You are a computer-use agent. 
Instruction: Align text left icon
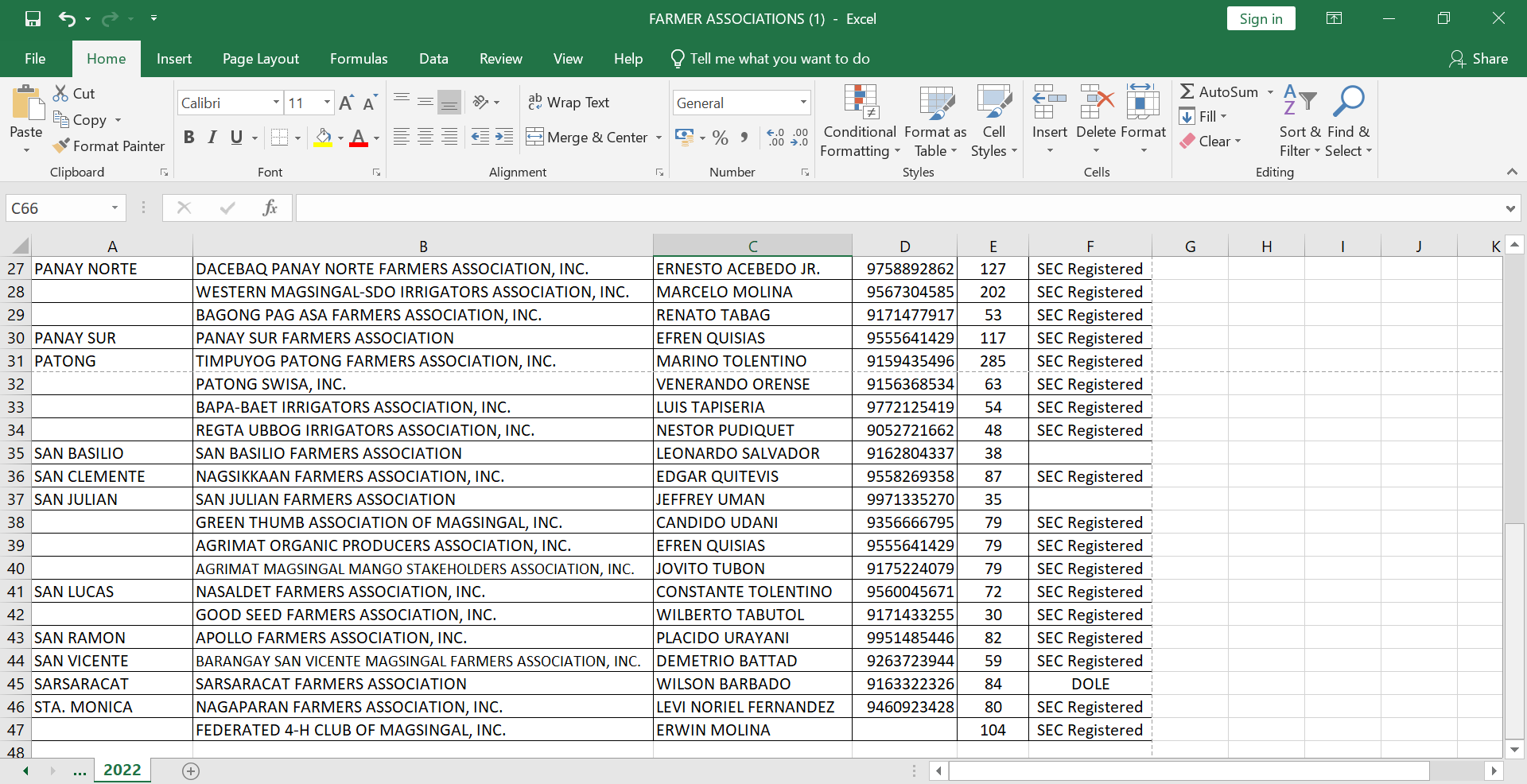click(x=402, y=137)
